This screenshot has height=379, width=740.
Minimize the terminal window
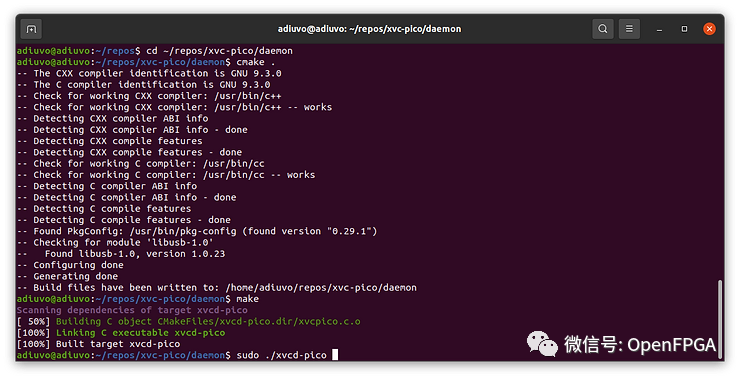tap(659, 29)
